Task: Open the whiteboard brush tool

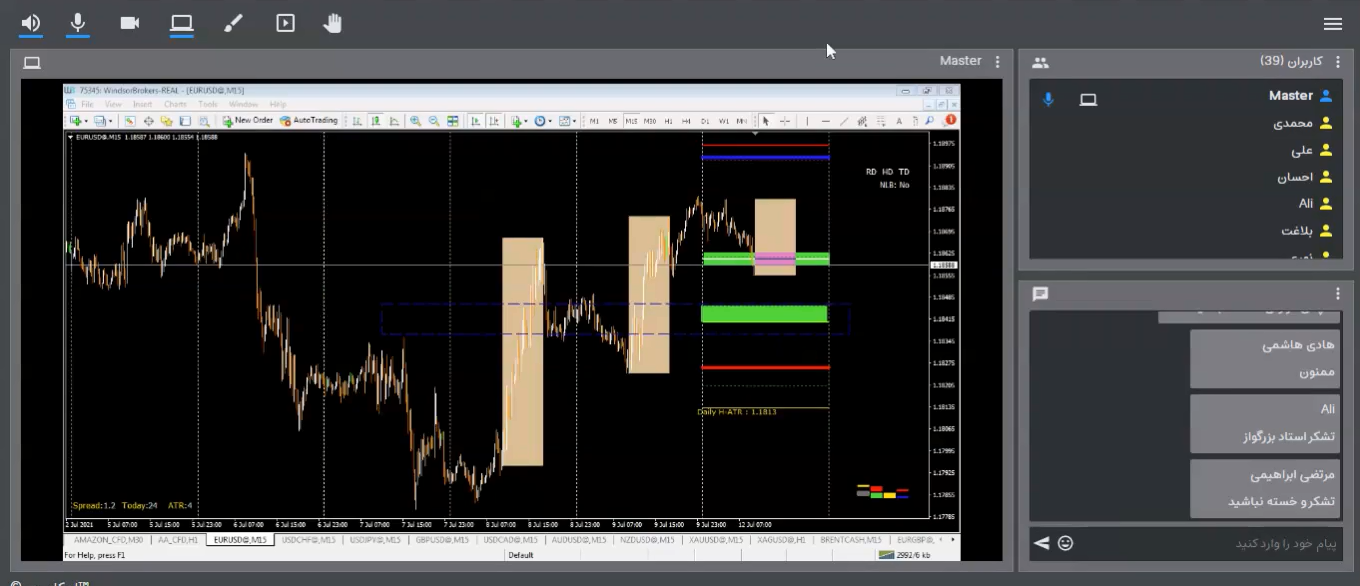Action: [233, 23]
